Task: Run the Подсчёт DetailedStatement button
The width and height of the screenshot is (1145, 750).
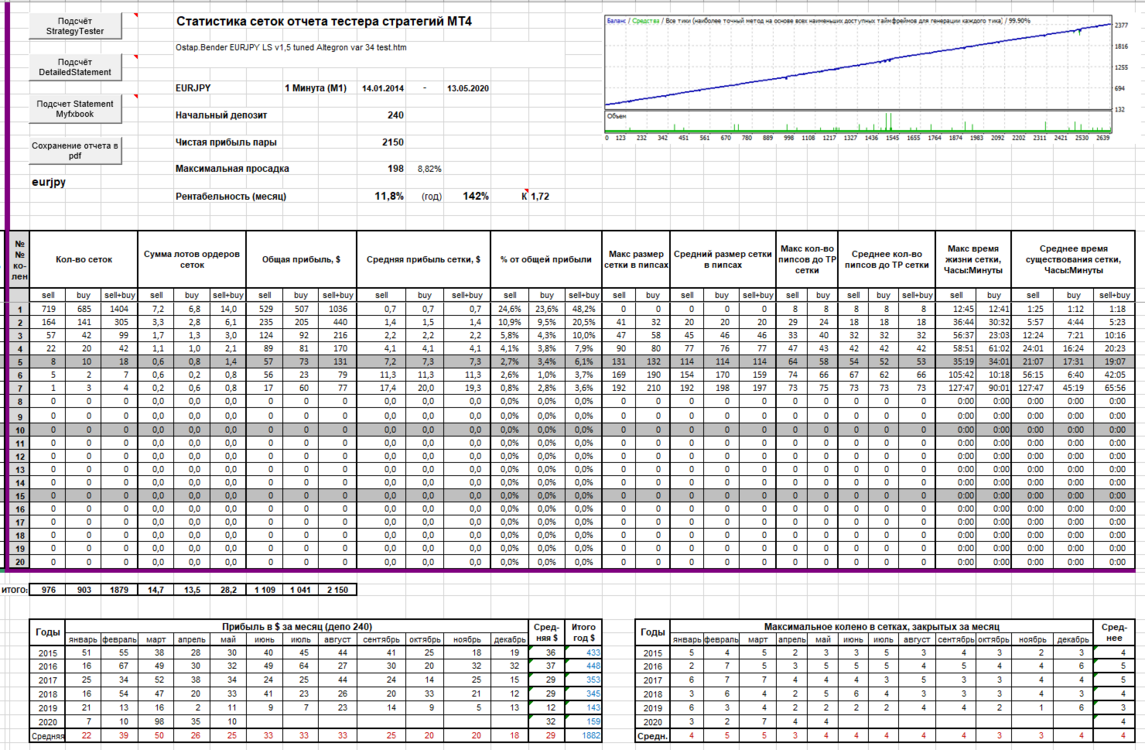Action: tap(75, 67)
